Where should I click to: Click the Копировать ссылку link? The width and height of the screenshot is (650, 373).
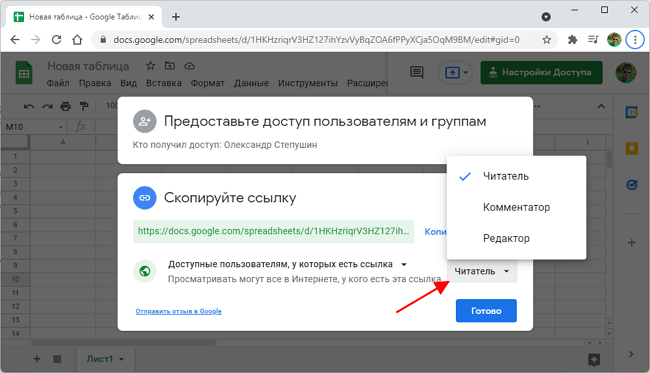(435, 232)
